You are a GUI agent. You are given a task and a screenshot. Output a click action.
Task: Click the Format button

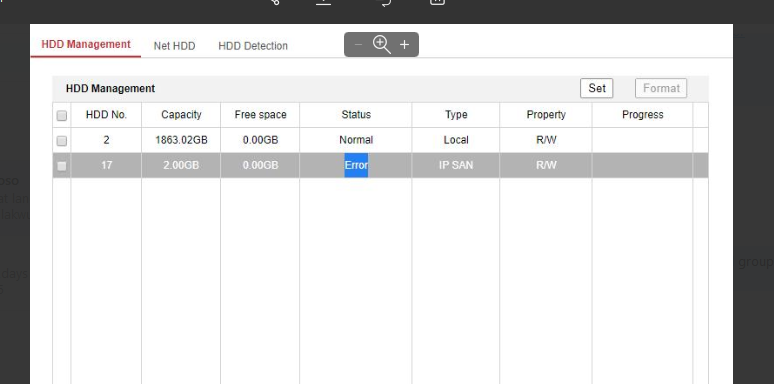tap(661, 88)
